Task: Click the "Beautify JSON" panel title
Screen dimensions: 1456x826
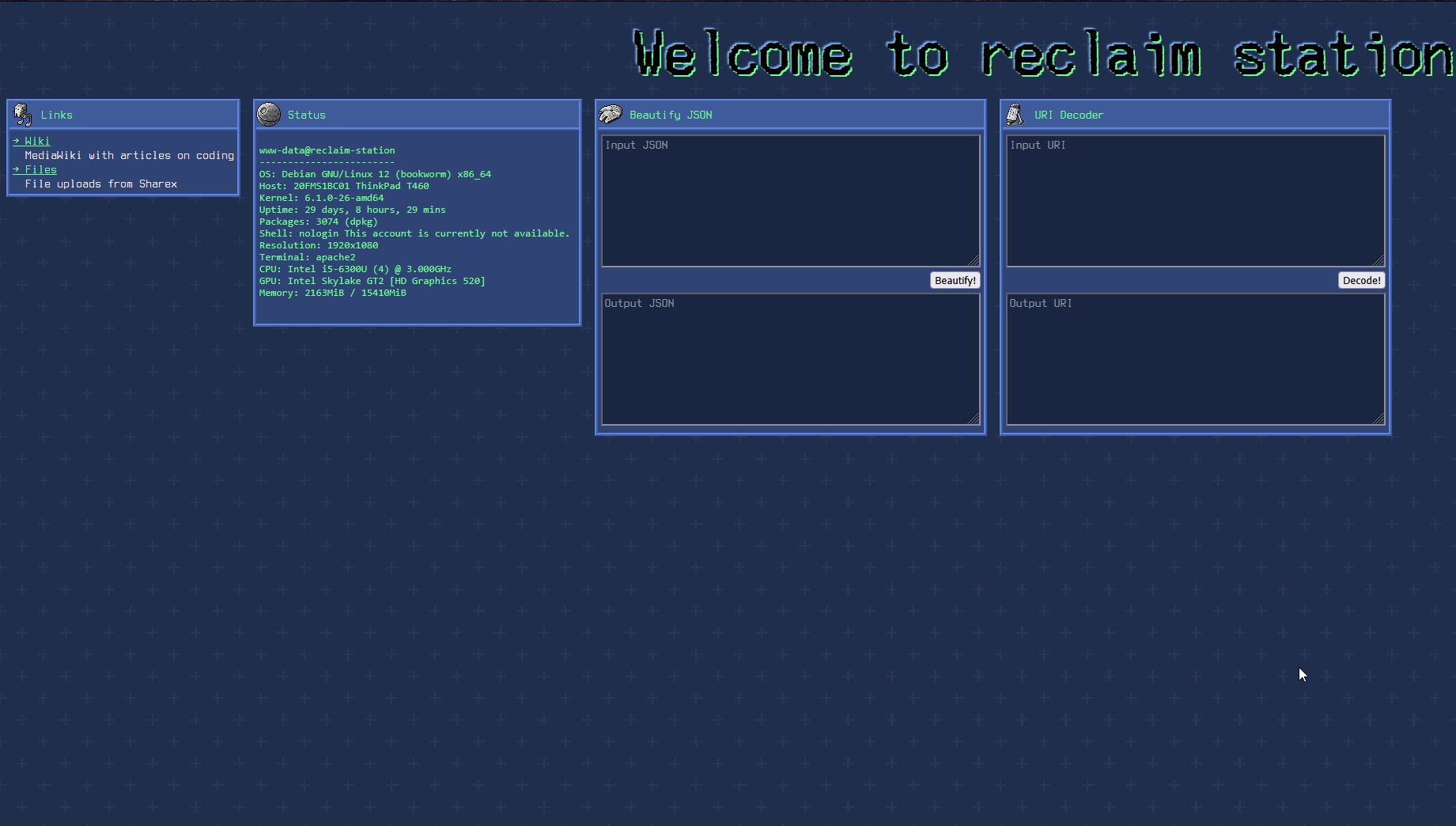Action: click(x=671, y=115)
